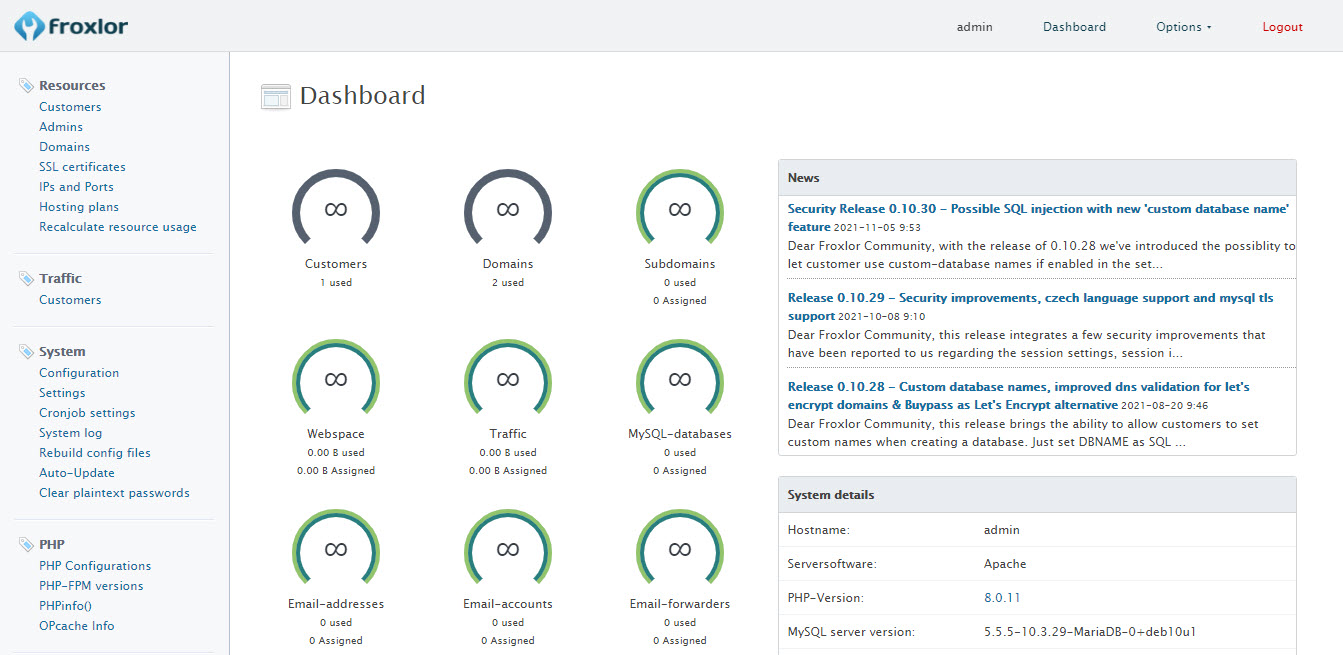Expand the Options dropdown menu
Viewport: 1343px width, 655px height.
1183,27
